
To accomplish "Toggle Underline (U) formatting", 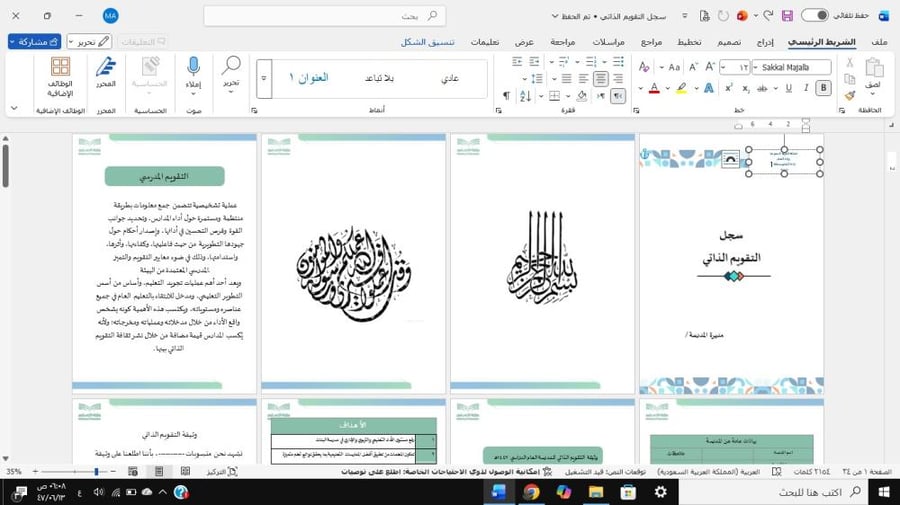I will [789, 88].
